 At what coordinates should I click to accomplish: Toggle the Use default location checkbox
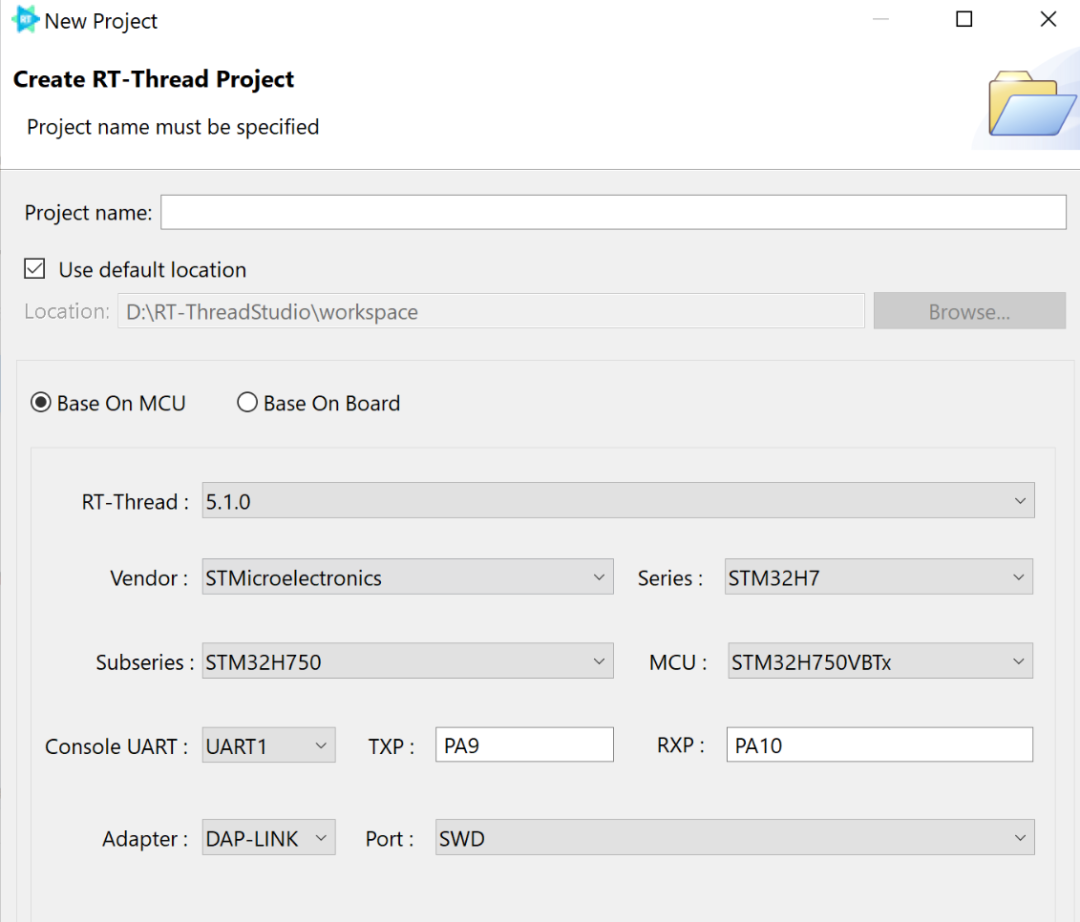35,270
